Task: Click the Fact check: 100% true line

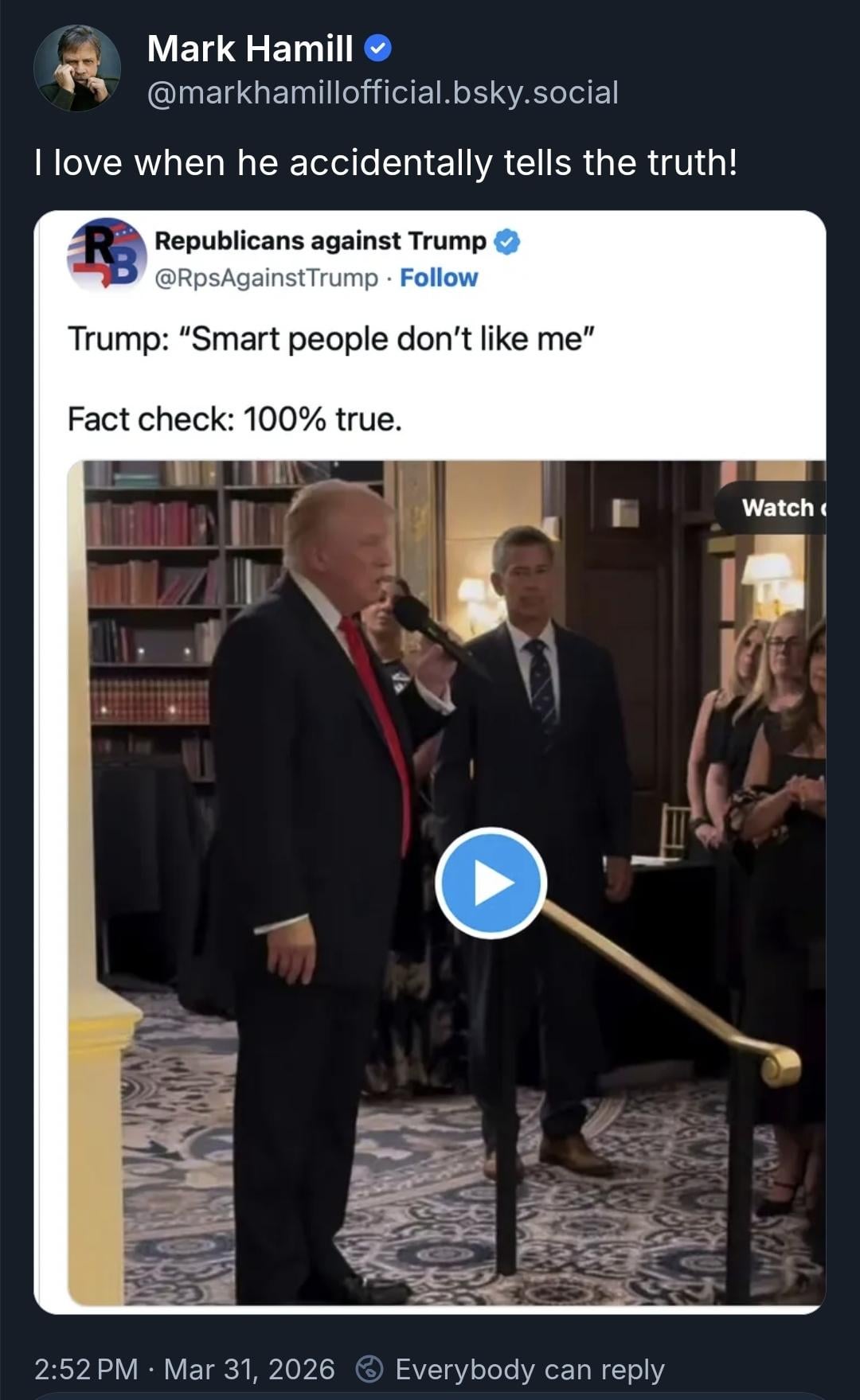Action: coord(235,419)
